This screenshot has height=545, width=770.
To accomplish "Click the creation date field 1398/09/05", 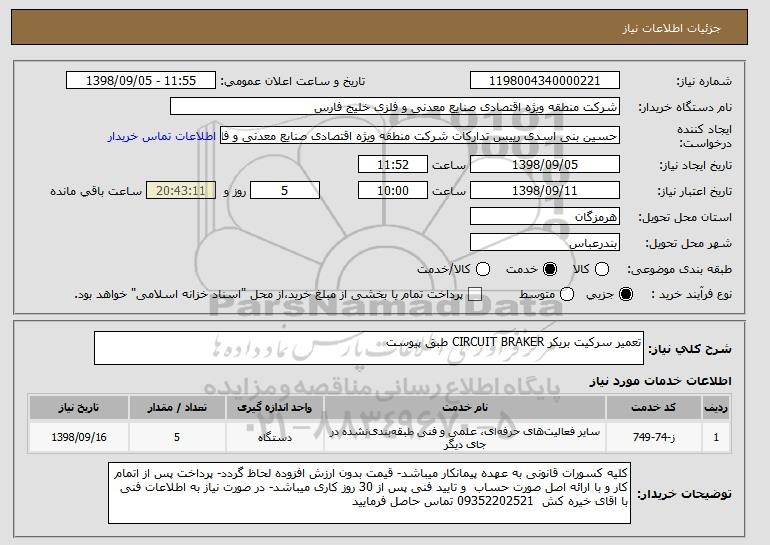I will [x=545, y=164].
